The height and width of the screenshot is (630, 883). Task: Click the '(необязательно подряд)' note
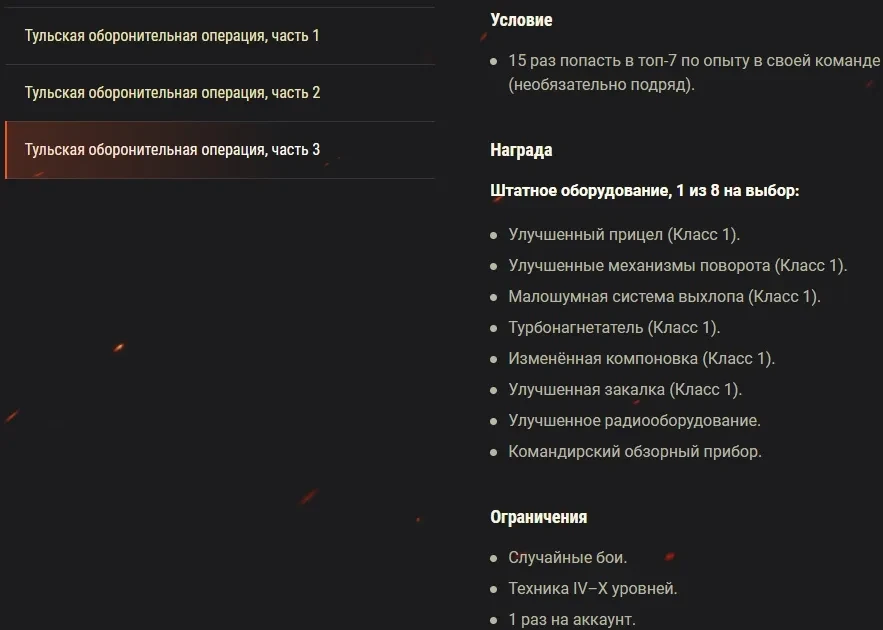(601, 85)
